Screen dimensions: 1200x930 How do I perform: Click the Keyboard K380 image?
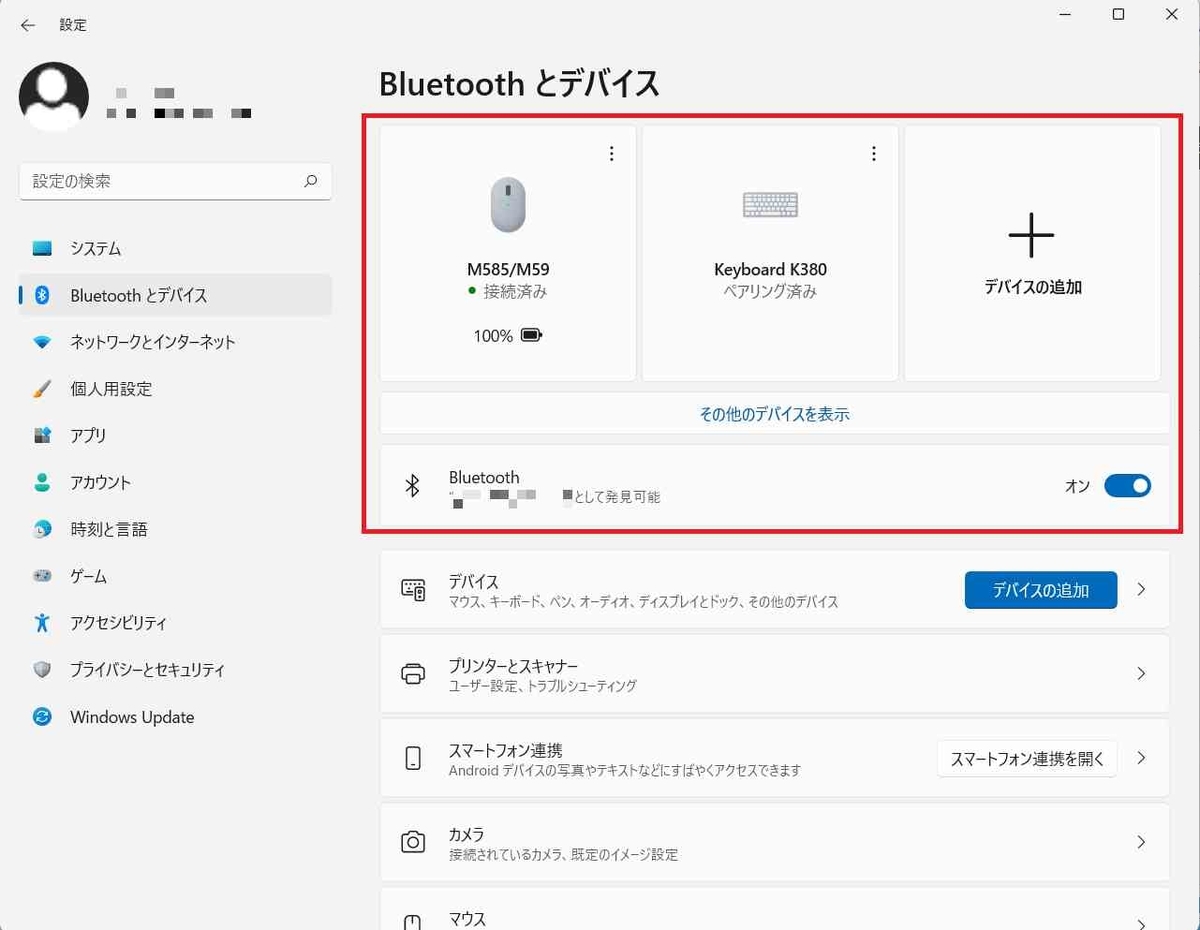(770, 205)
